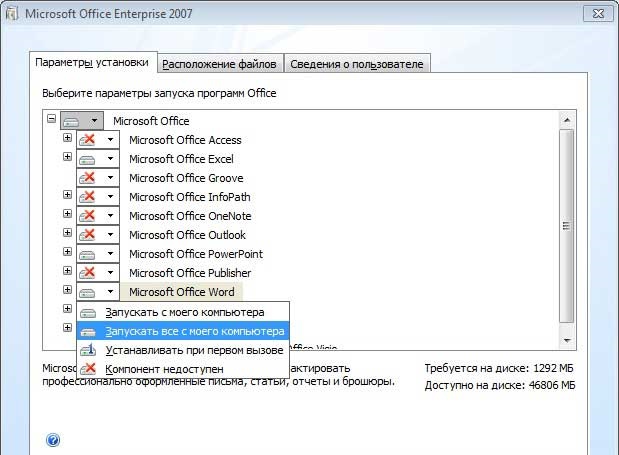Expand the Microsoft Office OneNote node
Screen dimensions: 619x455
[68, 213]
